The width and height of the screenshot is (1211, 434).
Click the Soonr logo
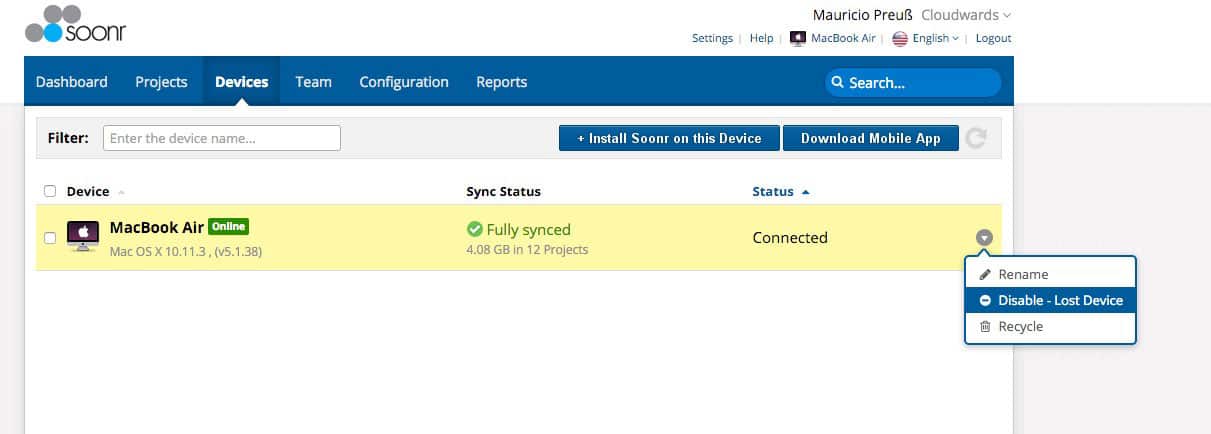click(x=75, y=24)
